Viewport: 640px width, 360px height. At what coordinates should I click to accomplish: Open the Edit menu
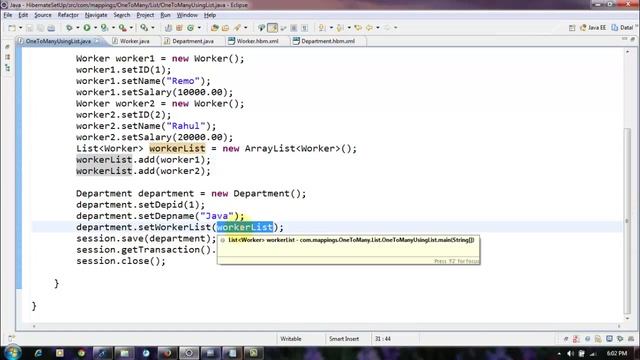coord(23,15)
